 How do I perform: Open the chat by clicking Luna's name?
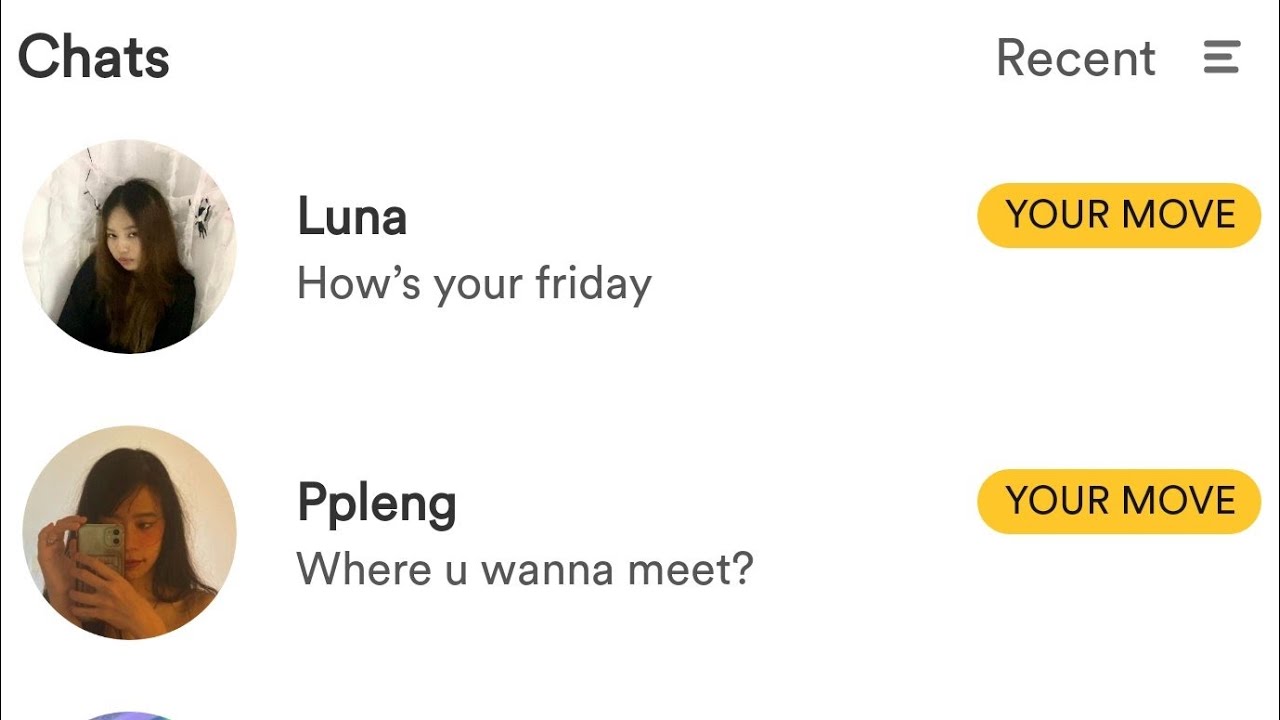coord(352,217)
